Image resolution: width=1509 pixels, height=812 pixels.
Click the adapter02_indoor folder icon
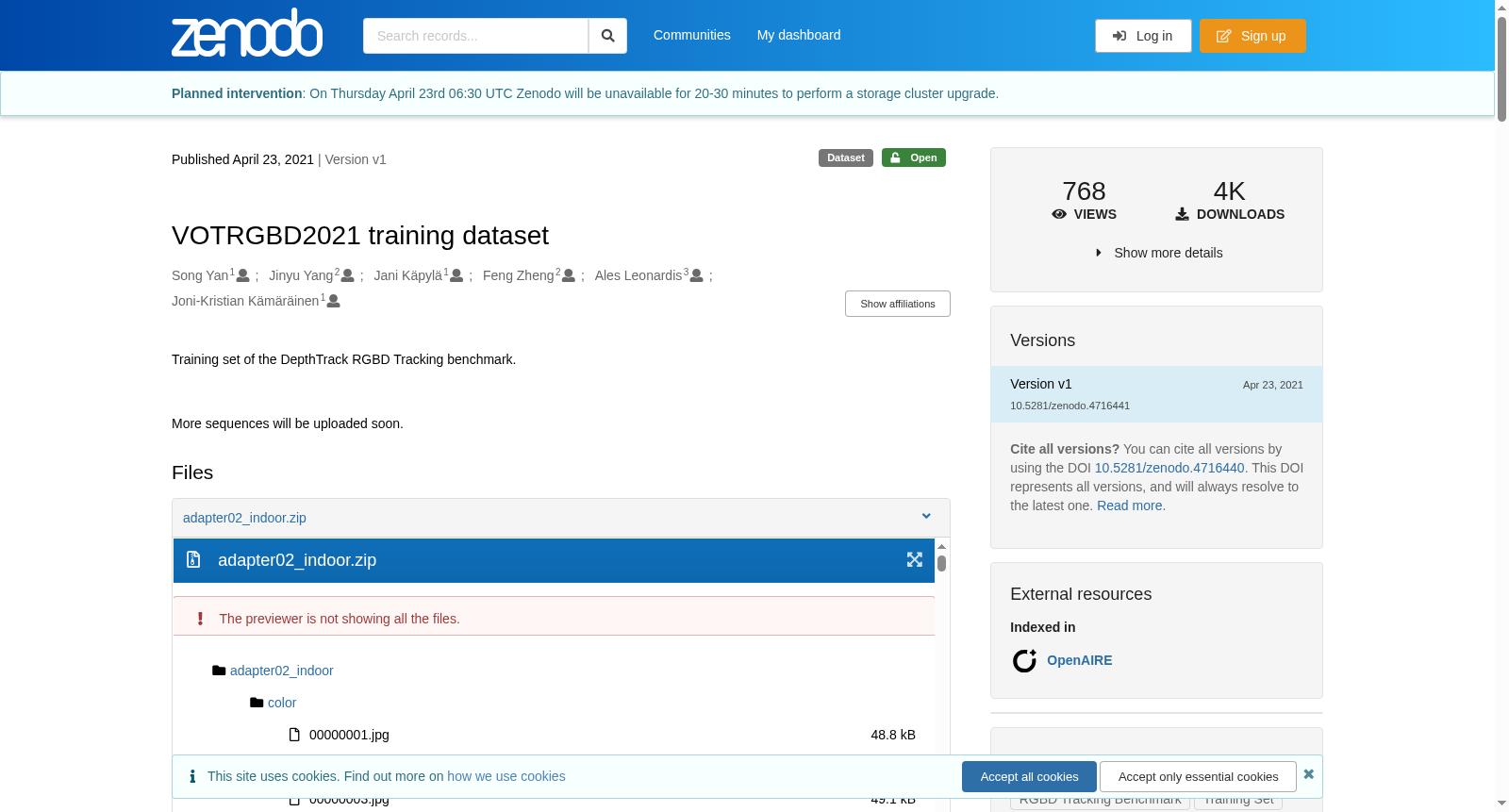coord(219,671)
